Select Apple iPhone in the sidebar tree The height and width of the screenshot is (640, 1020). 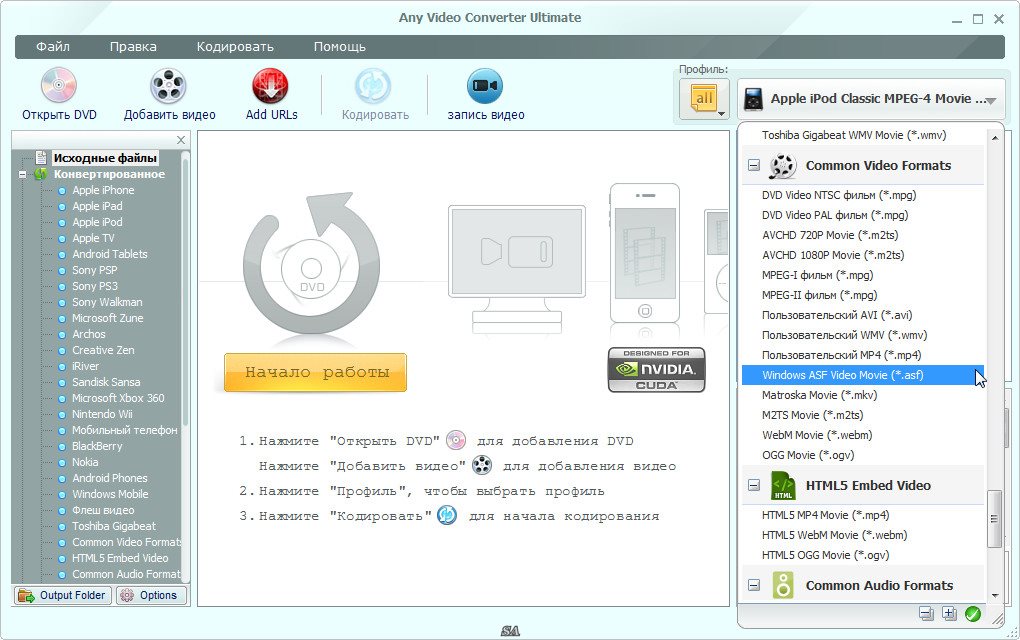click(103, 190)
